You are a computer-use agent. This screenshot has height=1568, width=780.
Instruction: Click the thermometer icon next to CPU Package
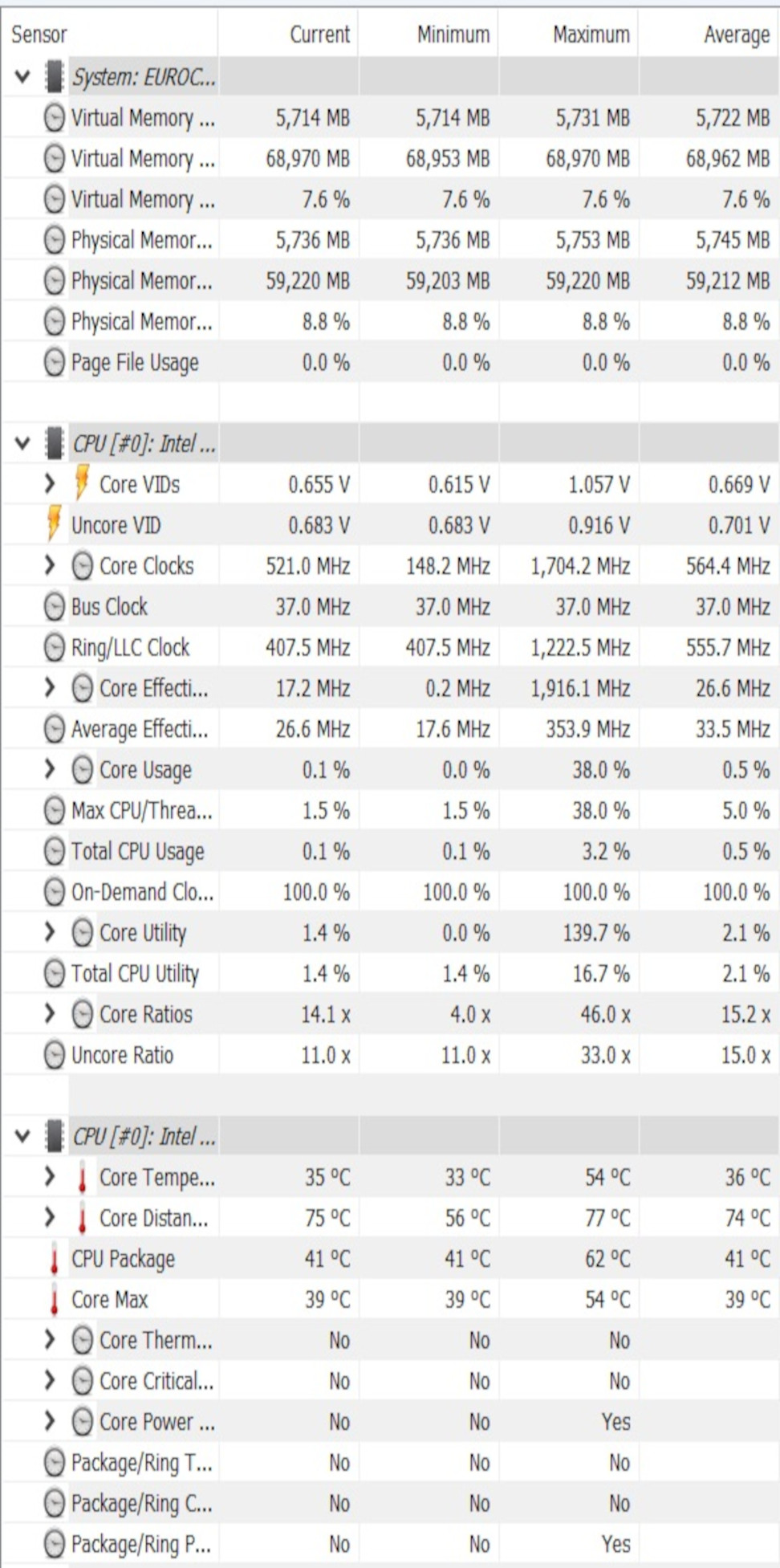[x=54, y=1259]
